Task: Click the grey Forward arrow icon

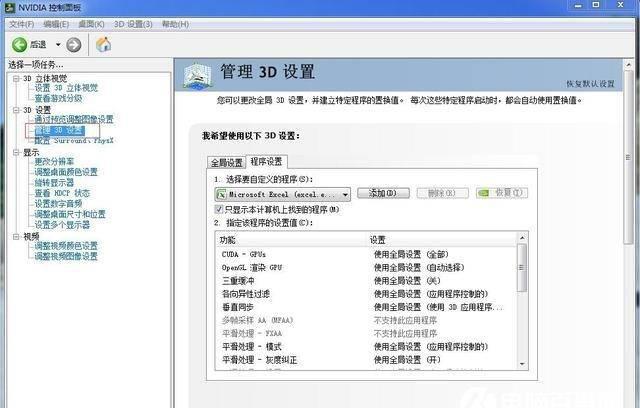Action: tap(73, 44)
